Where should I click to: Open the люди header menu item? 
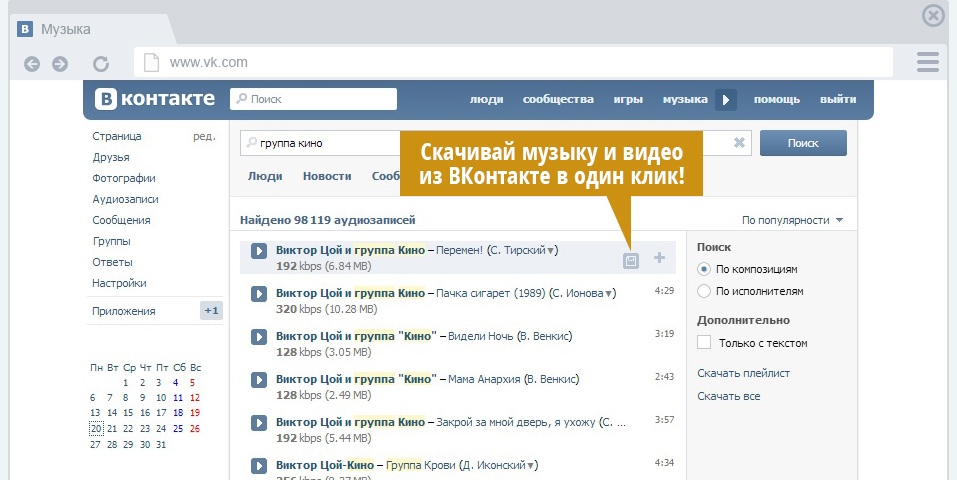pyautogui.click(x=486, y=100)
